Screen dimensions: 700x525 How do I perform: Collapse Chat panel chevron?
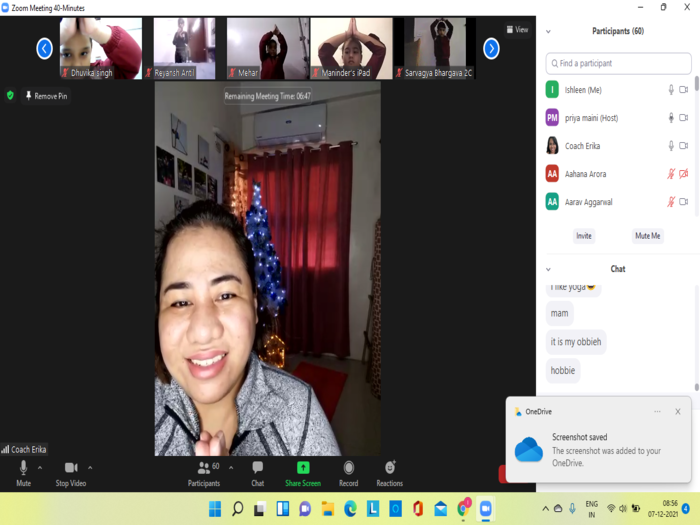click(548, 270)
